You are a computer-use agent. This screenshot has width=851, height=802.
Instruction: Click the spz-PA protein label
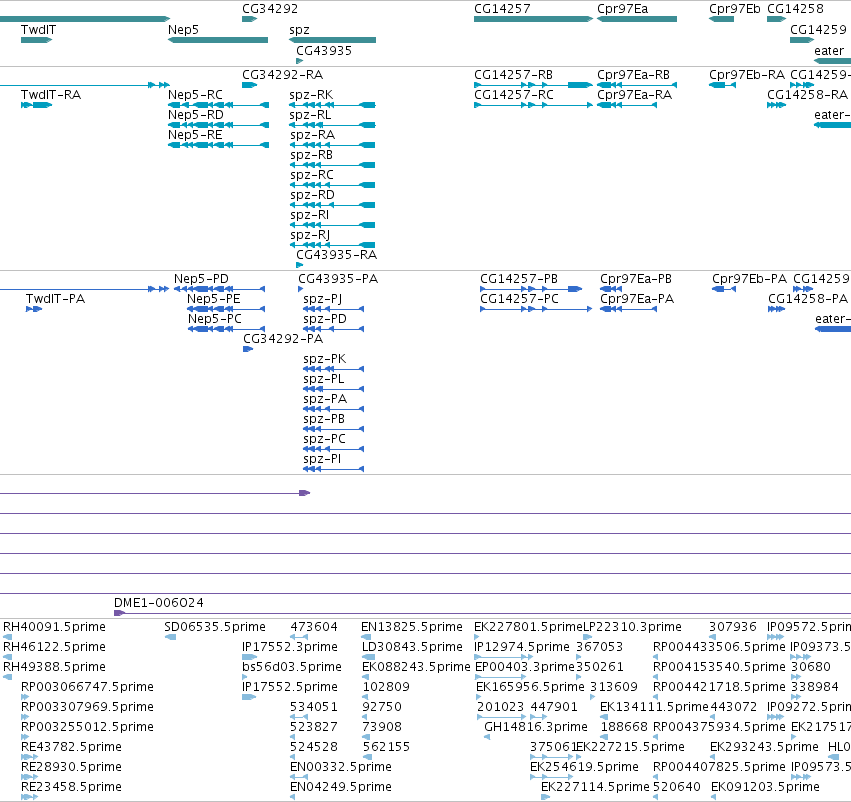point(325,399)
